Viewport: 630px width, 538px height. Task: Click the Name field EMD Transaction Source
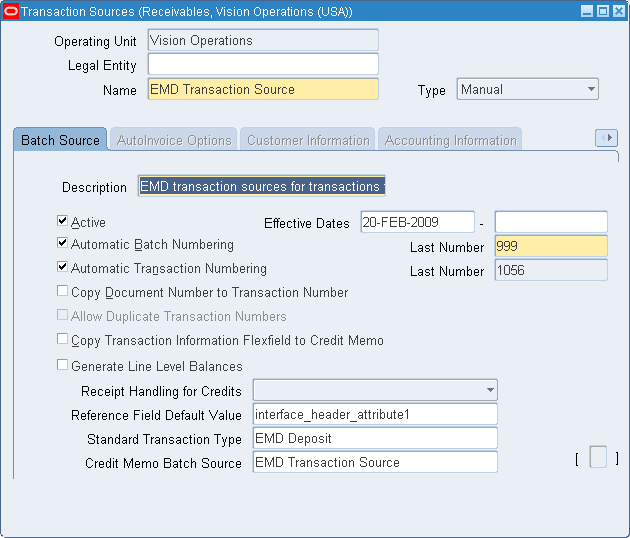point(263,89)
